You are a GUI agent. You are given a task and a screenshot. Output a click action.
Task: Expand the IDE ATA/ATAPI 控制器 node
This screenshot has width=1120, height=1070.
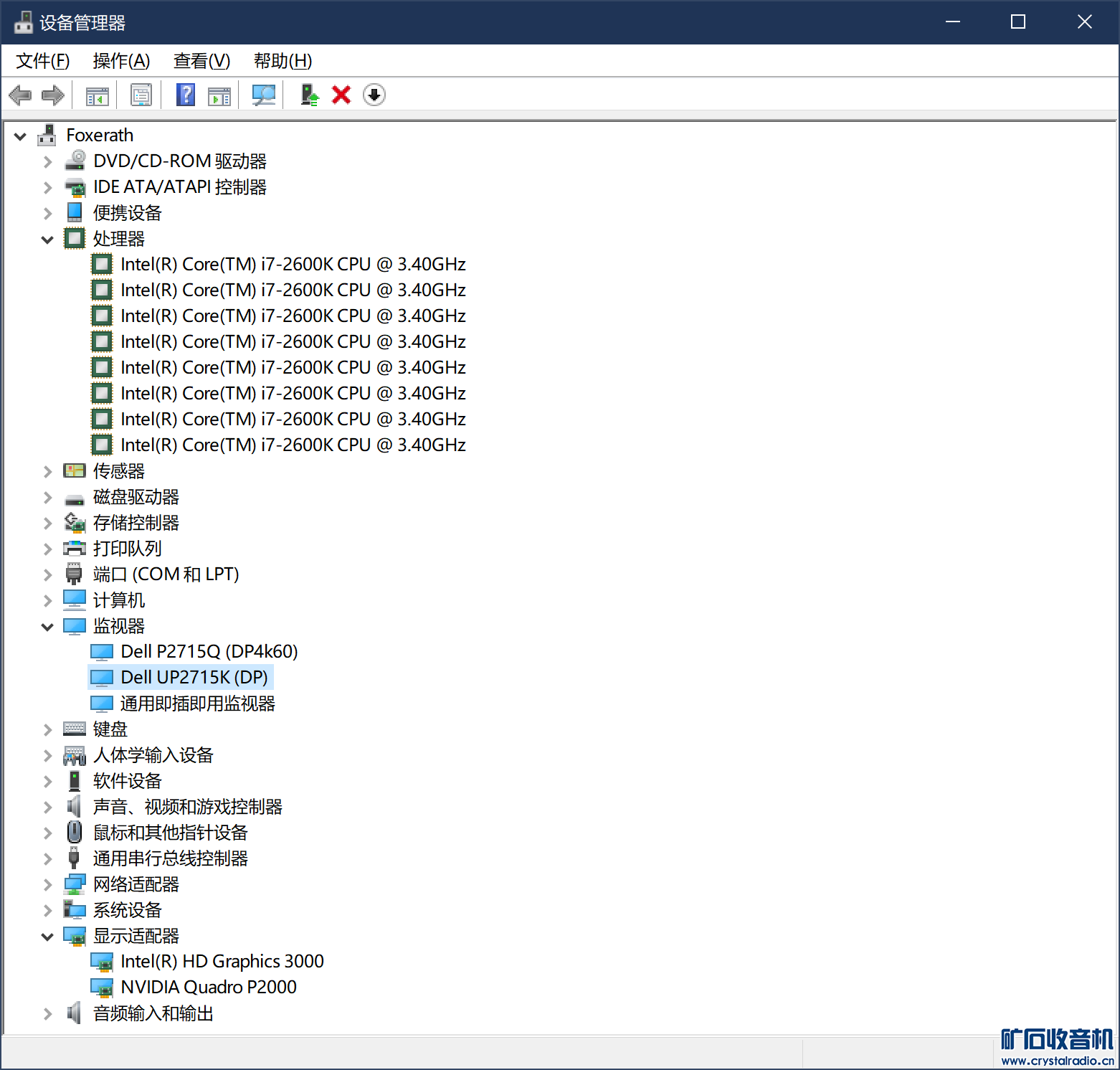(47, 187)
